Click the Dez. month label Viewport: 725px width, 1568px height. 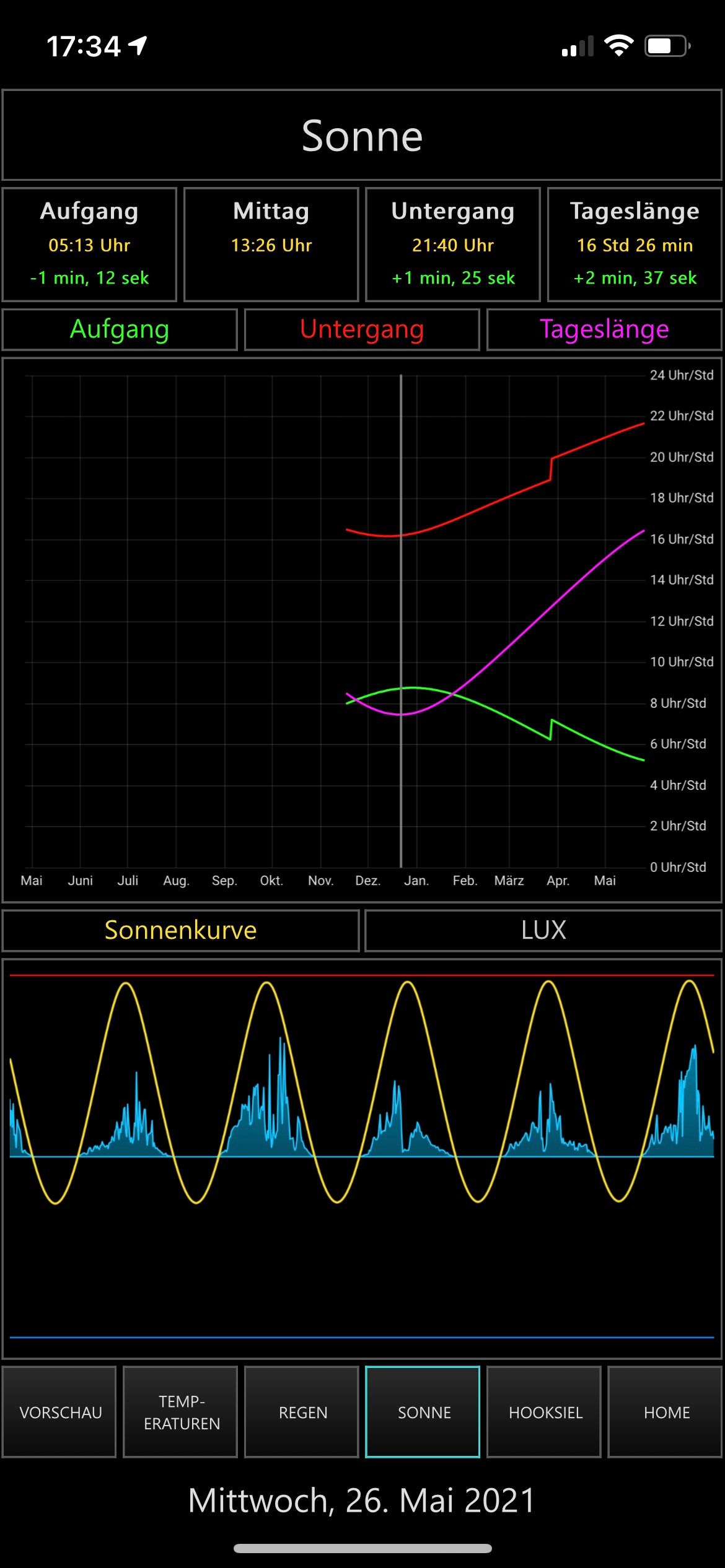coord(367,881)
